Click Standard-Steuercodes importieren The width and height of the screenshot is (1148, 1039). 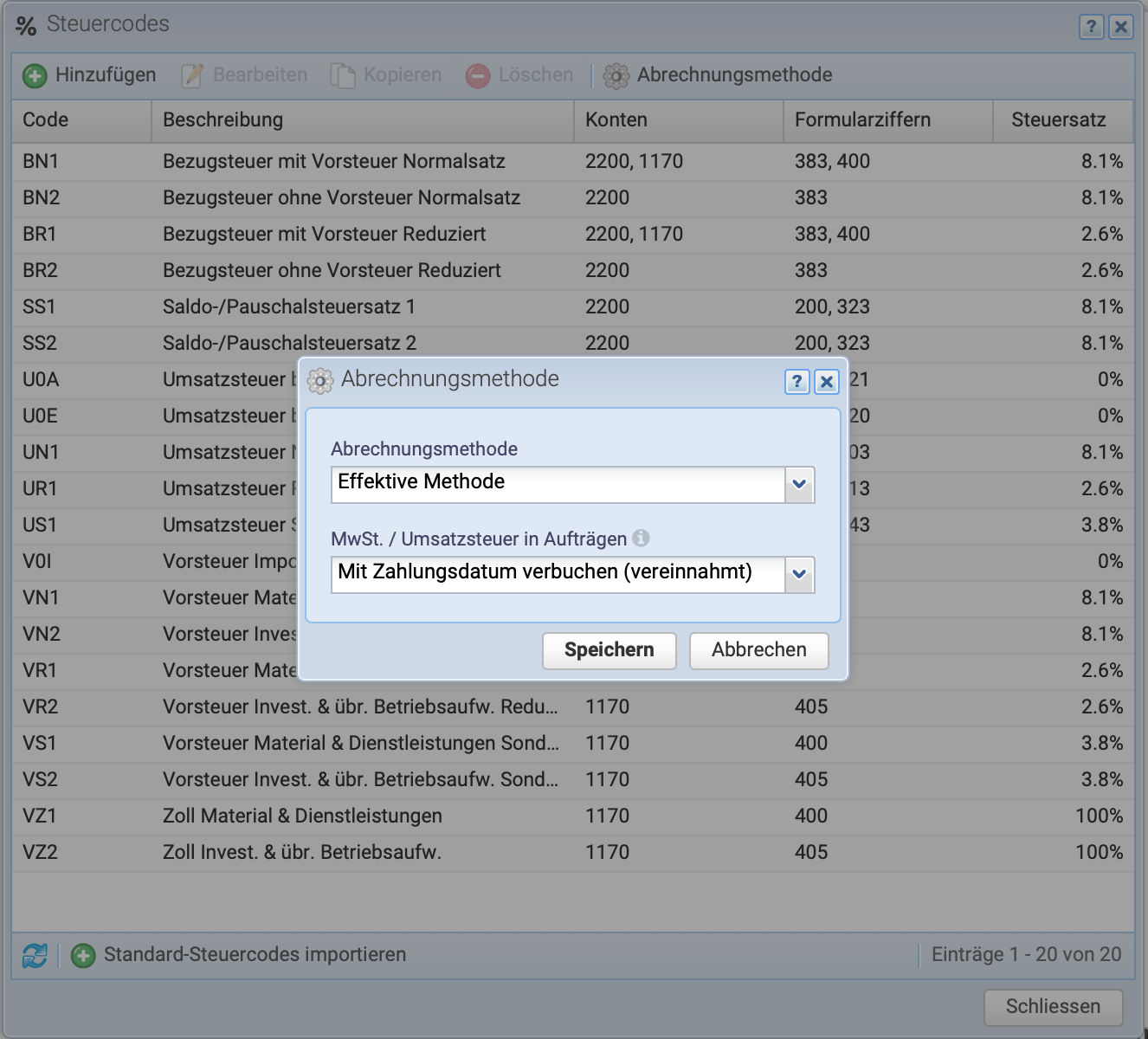pos(255,955)
